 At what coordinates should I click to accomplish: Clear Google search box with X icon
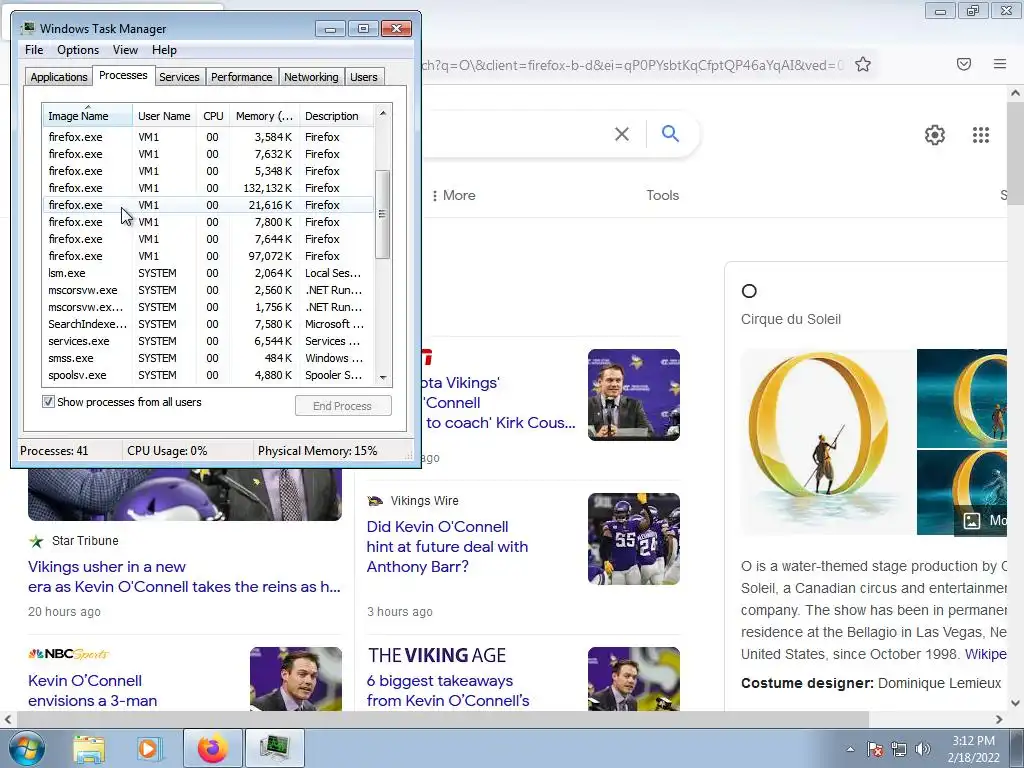pyautogui.click(x=622, y=134)
